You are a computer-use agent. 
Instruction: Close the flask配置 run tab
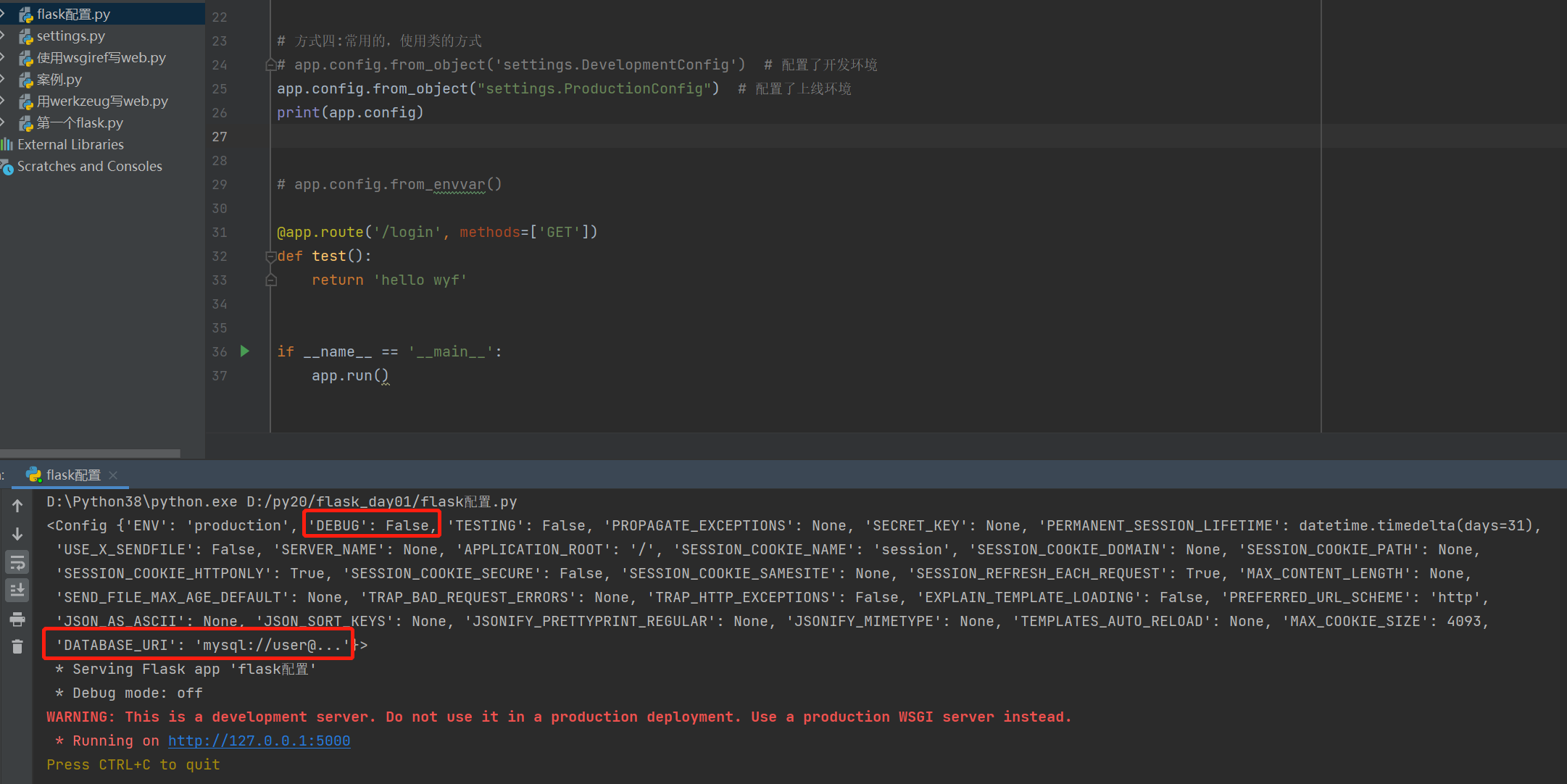pyautogui.click(x=113, y=475)
